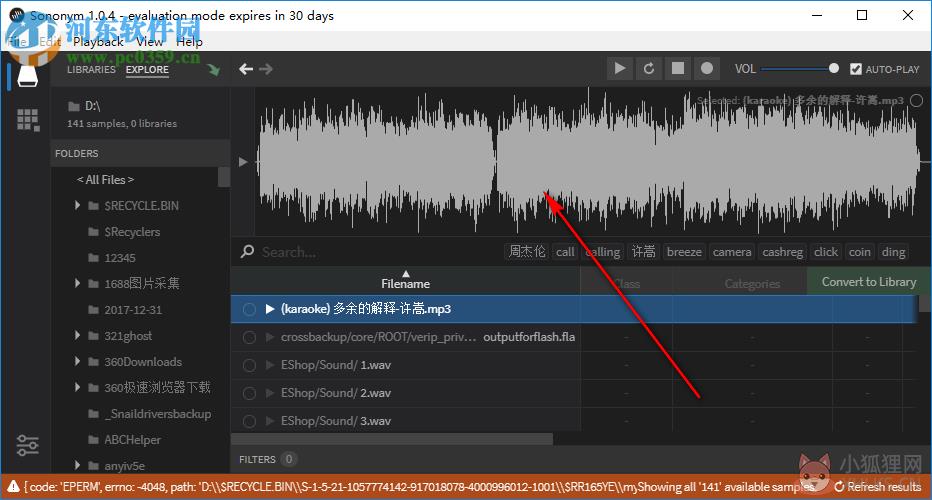The height and width of the screenshot is (500, 932).
Task: Select the 12345 folder
Action: point(119,257)
